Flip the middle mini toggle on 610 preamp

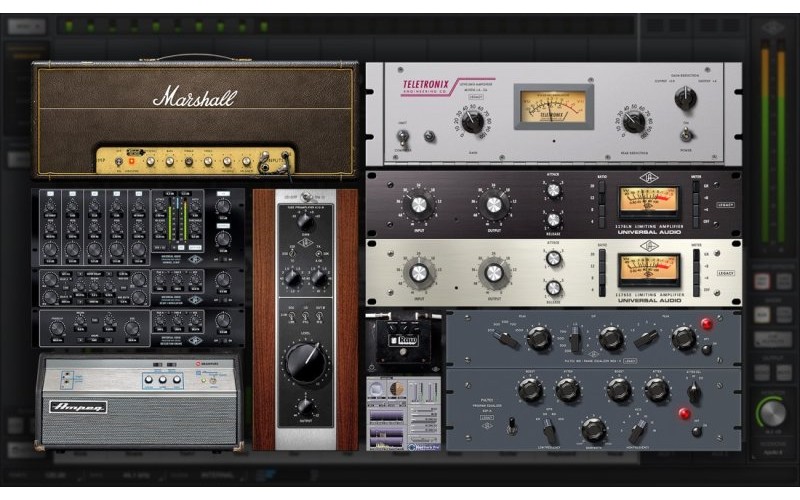tap(305, 318)
